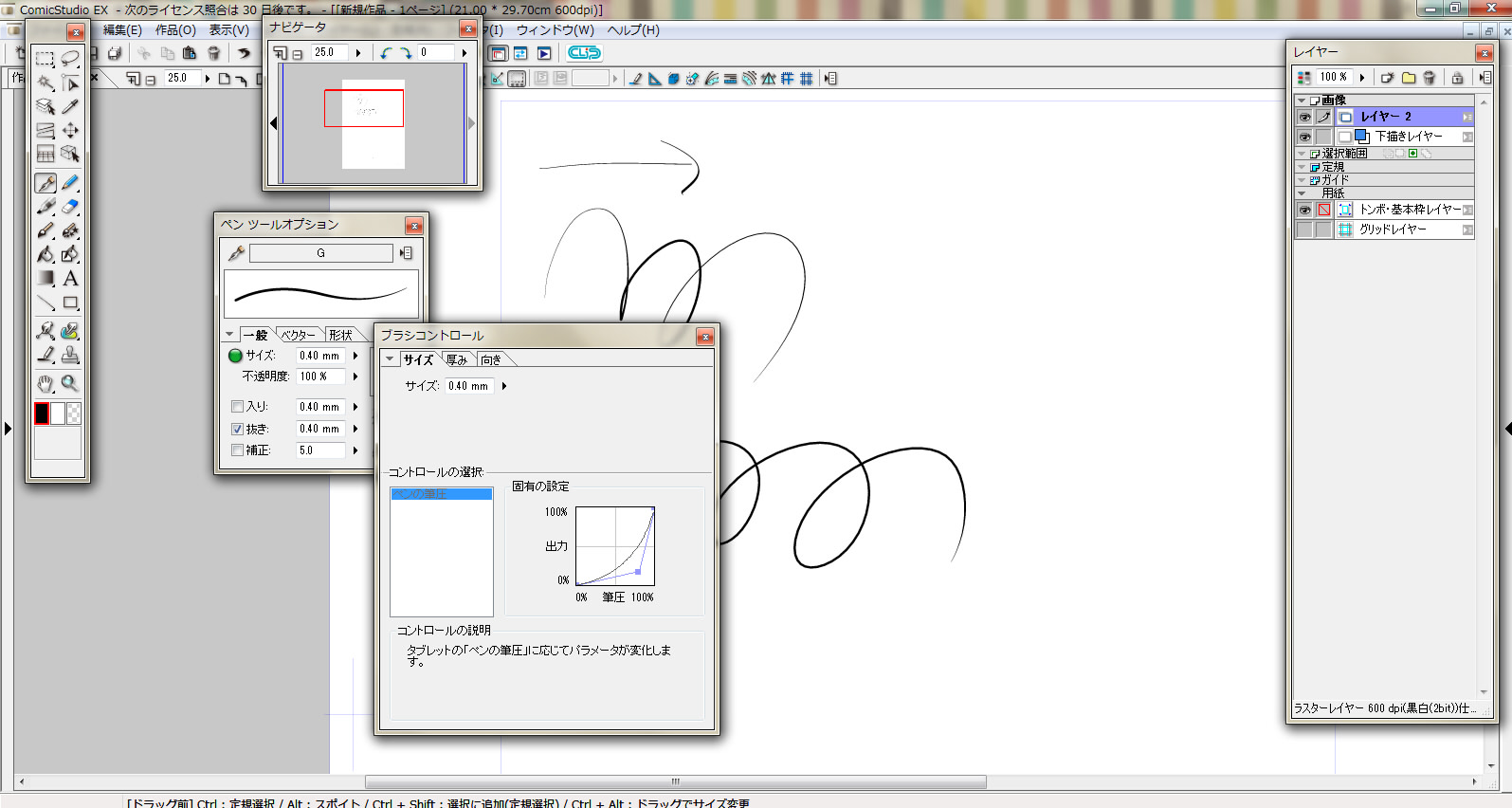Select the Eraser tool in toolbox
Image resolution: width=1512 pixels, height=808 pixels.
coord(70,207)
